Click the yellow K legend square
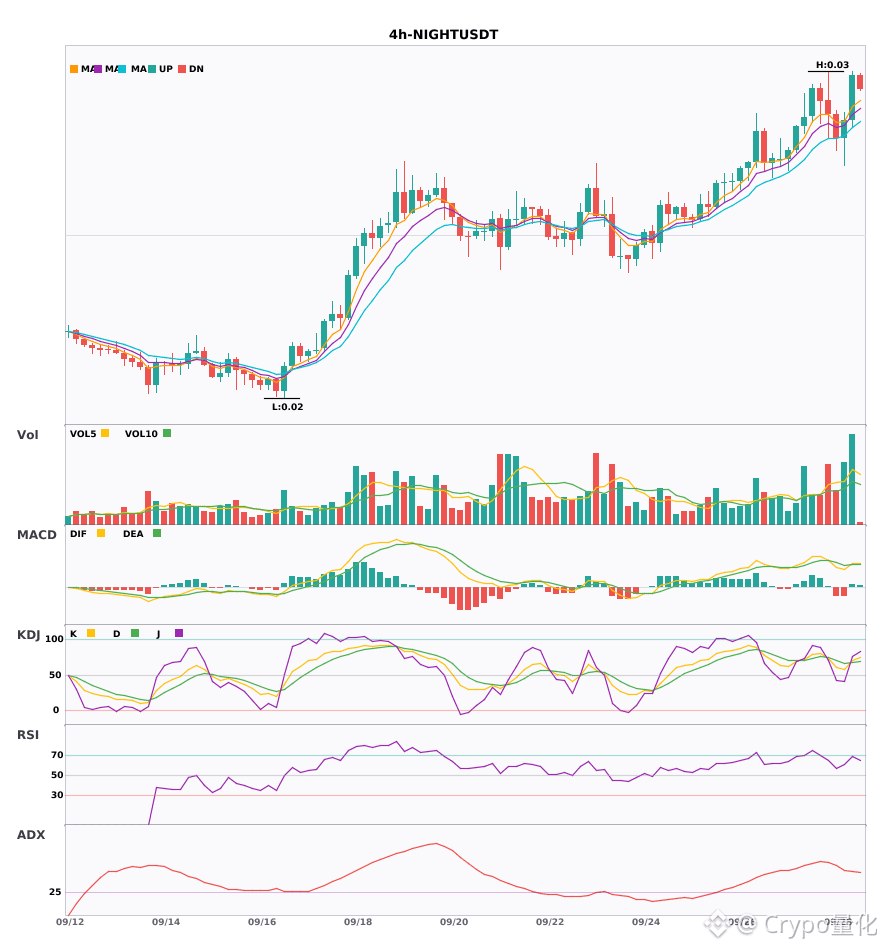Image resolution: width=885 pixels, height=950 pixels. 91,633
